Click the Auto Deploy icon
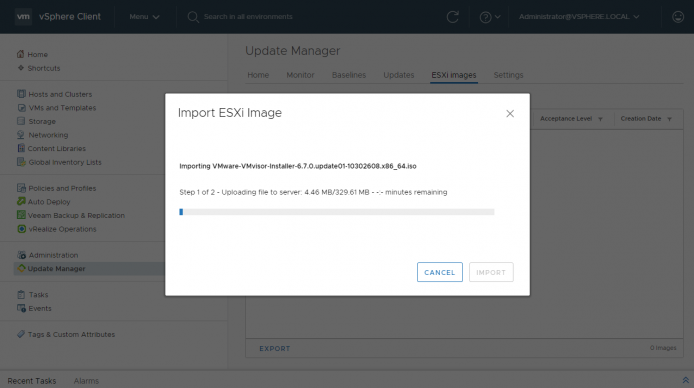The image size is (694, 388). coord(21,201)
